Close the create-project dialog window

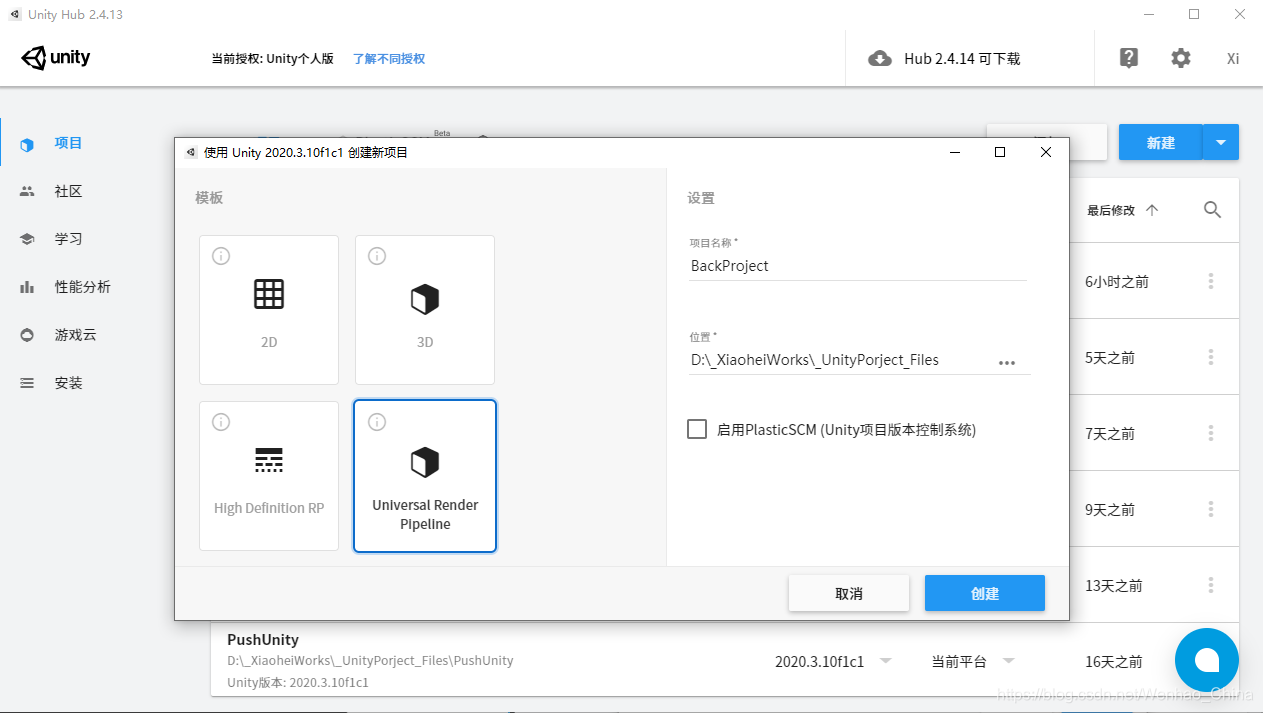(1045, 152)
